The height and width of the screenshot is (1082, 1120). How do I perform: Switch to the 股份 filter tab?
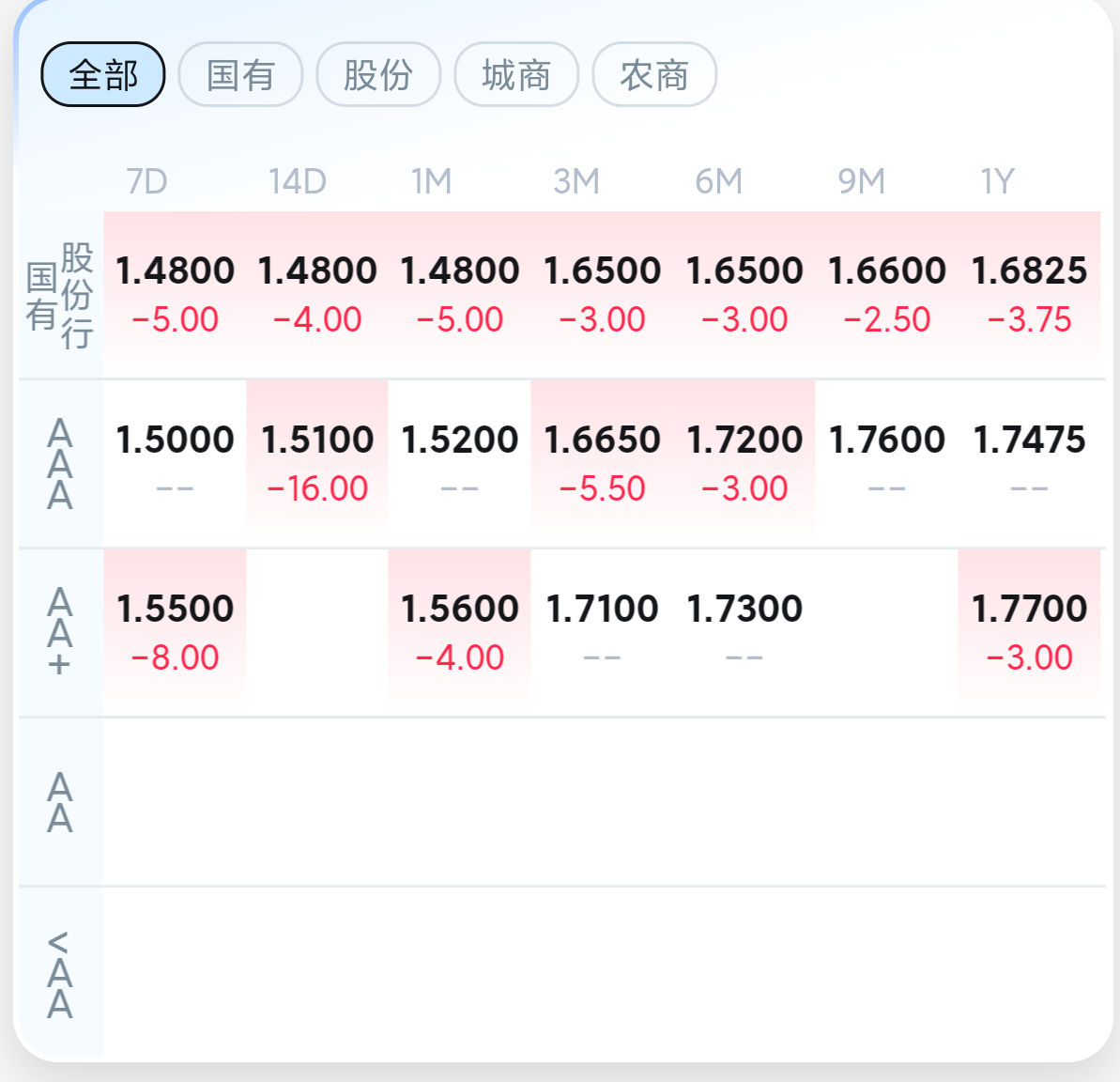click(378, 74)
